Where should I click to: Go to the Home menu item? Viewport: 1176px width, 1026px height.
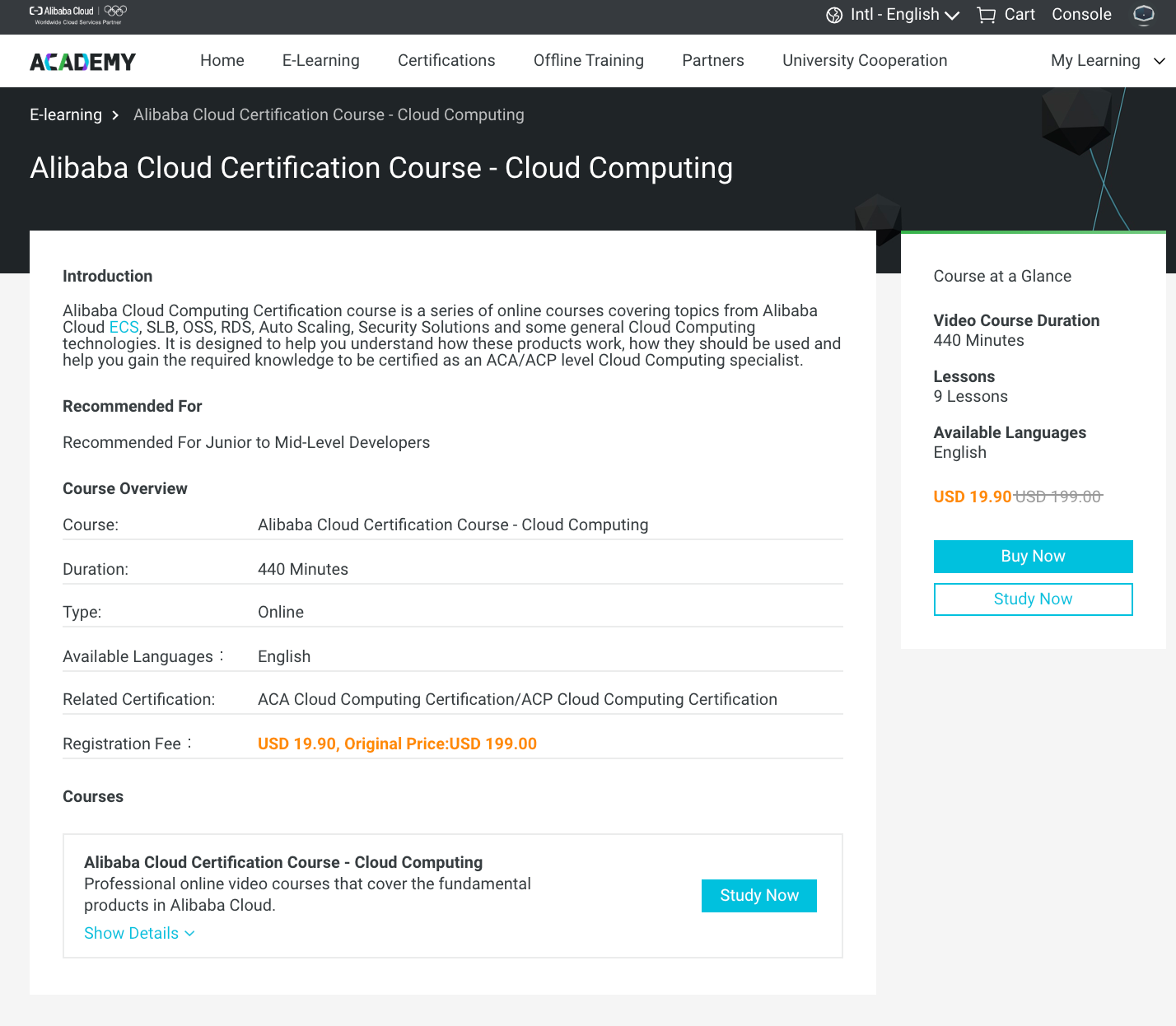click(222, 61)
